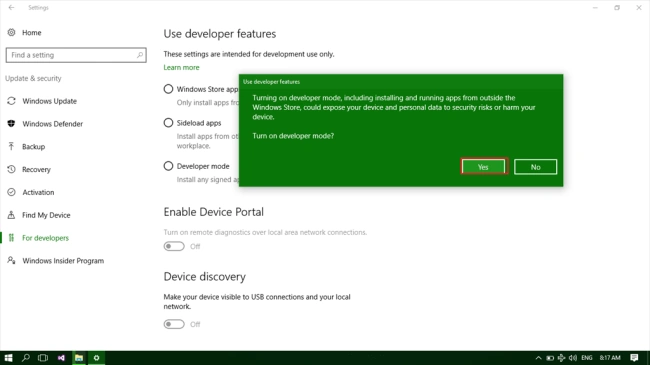The height and width of the screenshot is (365, 650).
Task: Click the Find a setting search box
Action: pos(76,55)
